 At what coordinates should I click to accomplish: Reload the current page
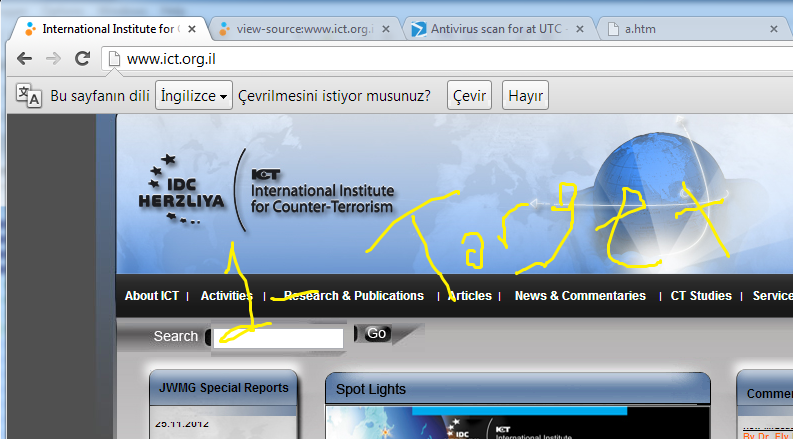click(x=82, y=58)
